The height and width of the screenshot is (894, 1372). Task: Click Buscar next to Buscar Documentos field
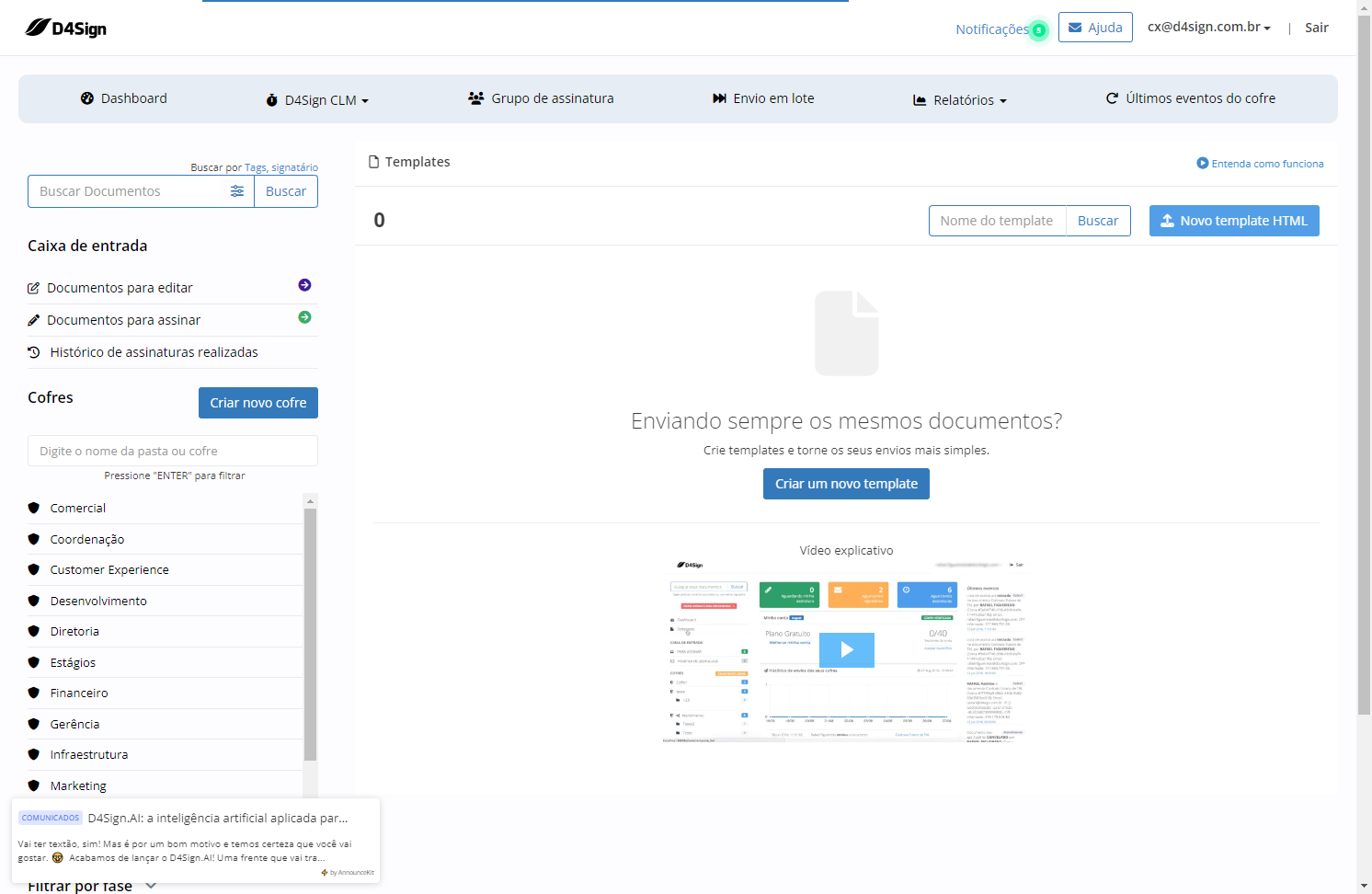coord(286,191)
